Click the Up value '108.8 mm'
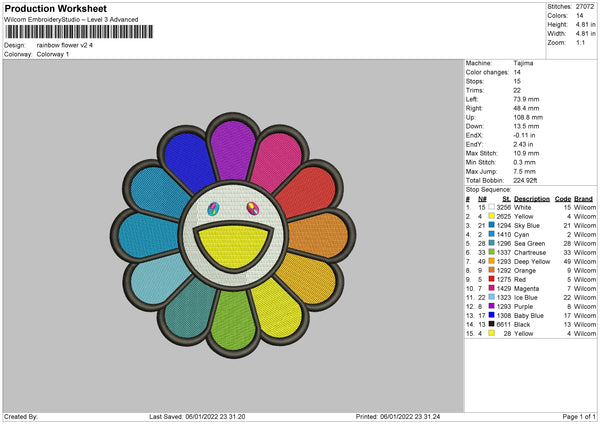Viewport: 600px width, 424px height. pyautogui.click(x=528, y=117)
